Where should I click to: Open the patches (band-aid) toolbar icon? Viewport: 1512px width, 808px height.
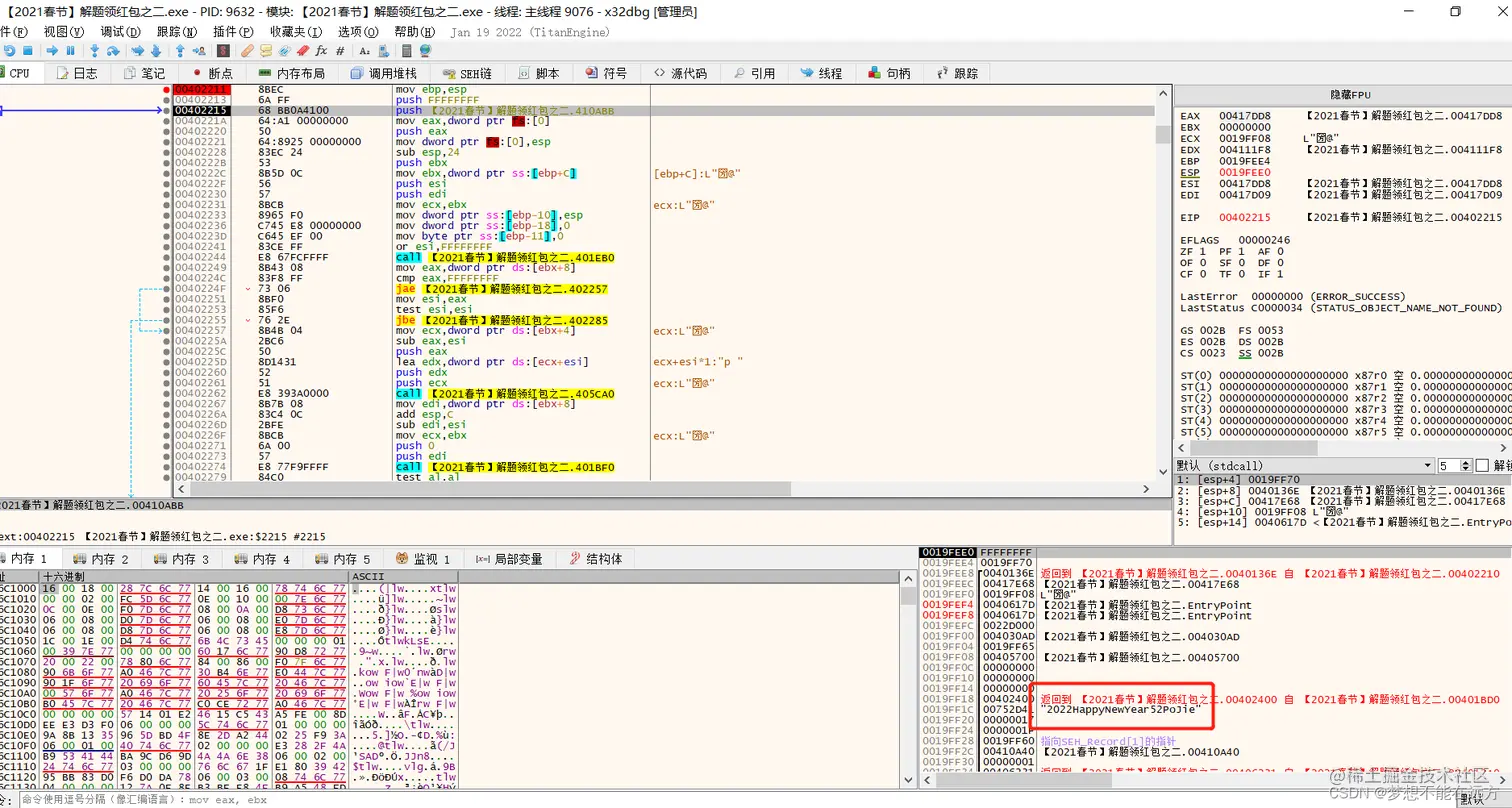tap(247, 50)
